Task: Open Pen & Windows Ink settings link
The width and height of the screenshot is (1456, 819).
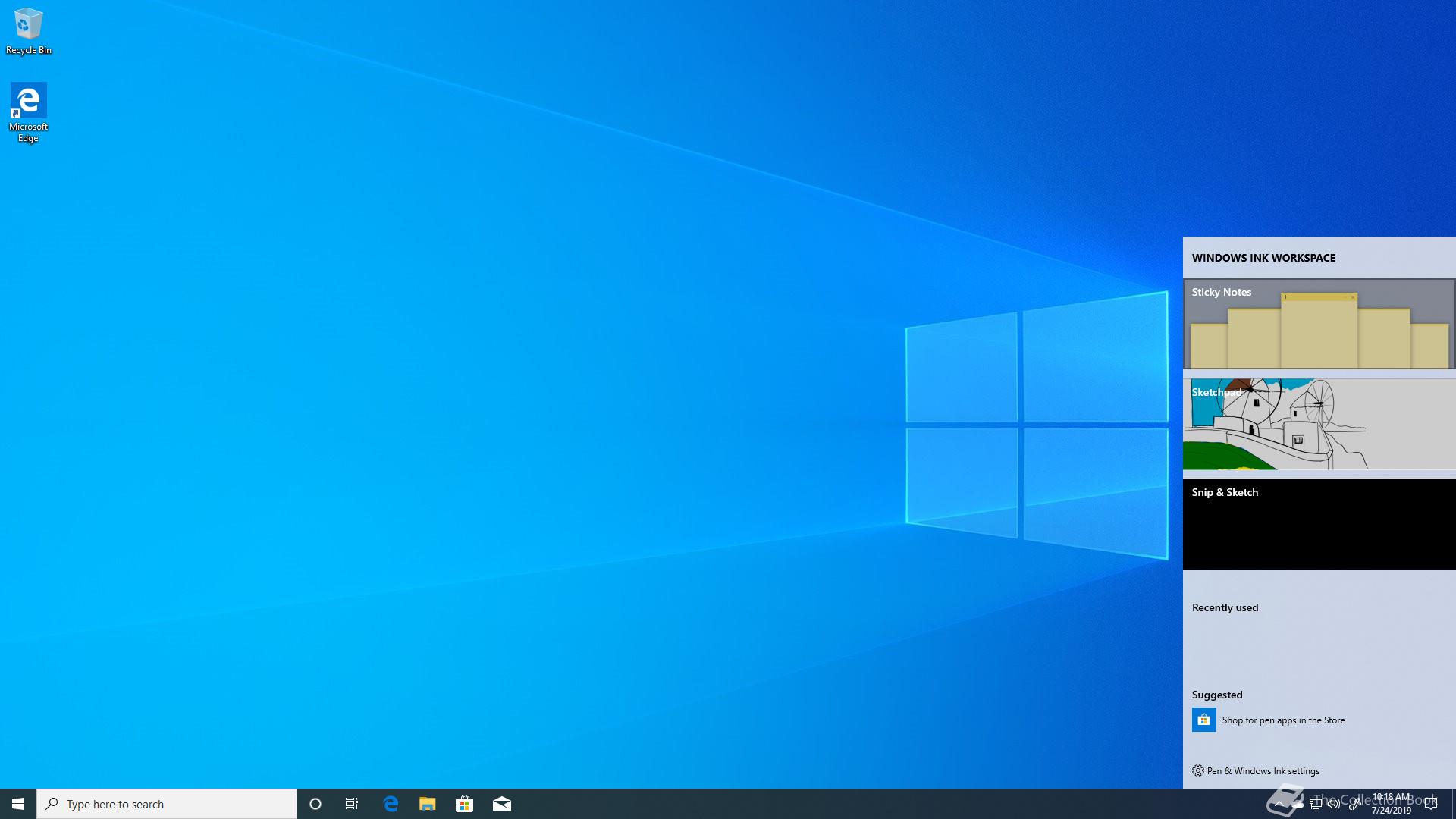Action: [1263, 771]
